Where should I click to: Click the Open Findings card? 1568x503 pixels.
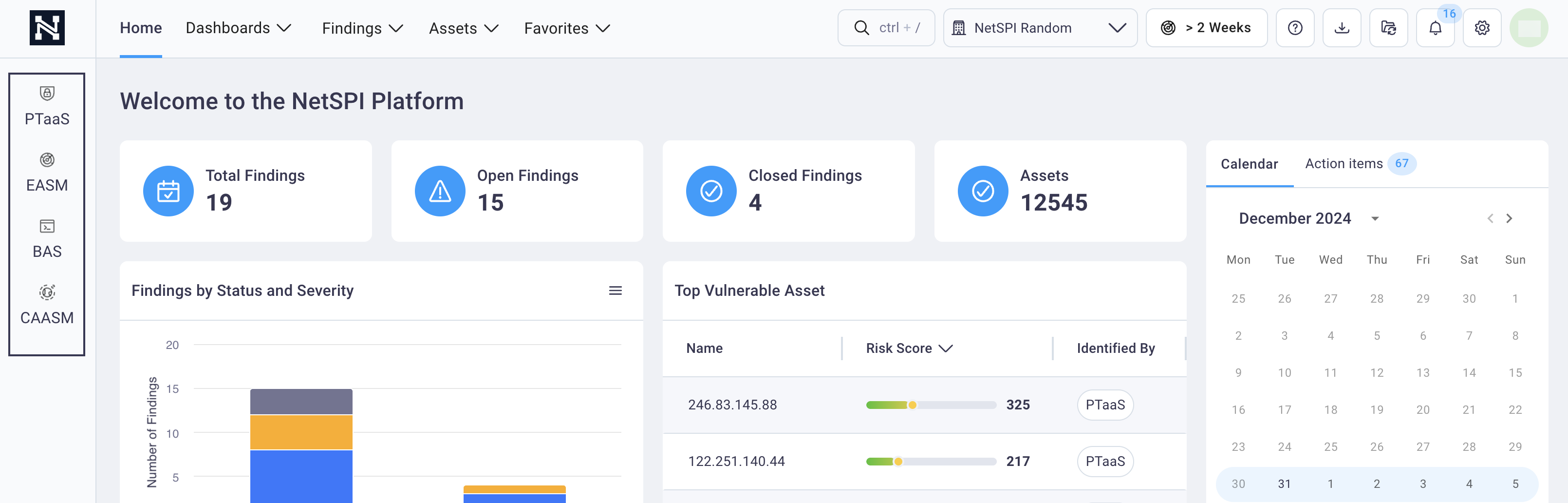pyautogui.click(x=517, y=191)
